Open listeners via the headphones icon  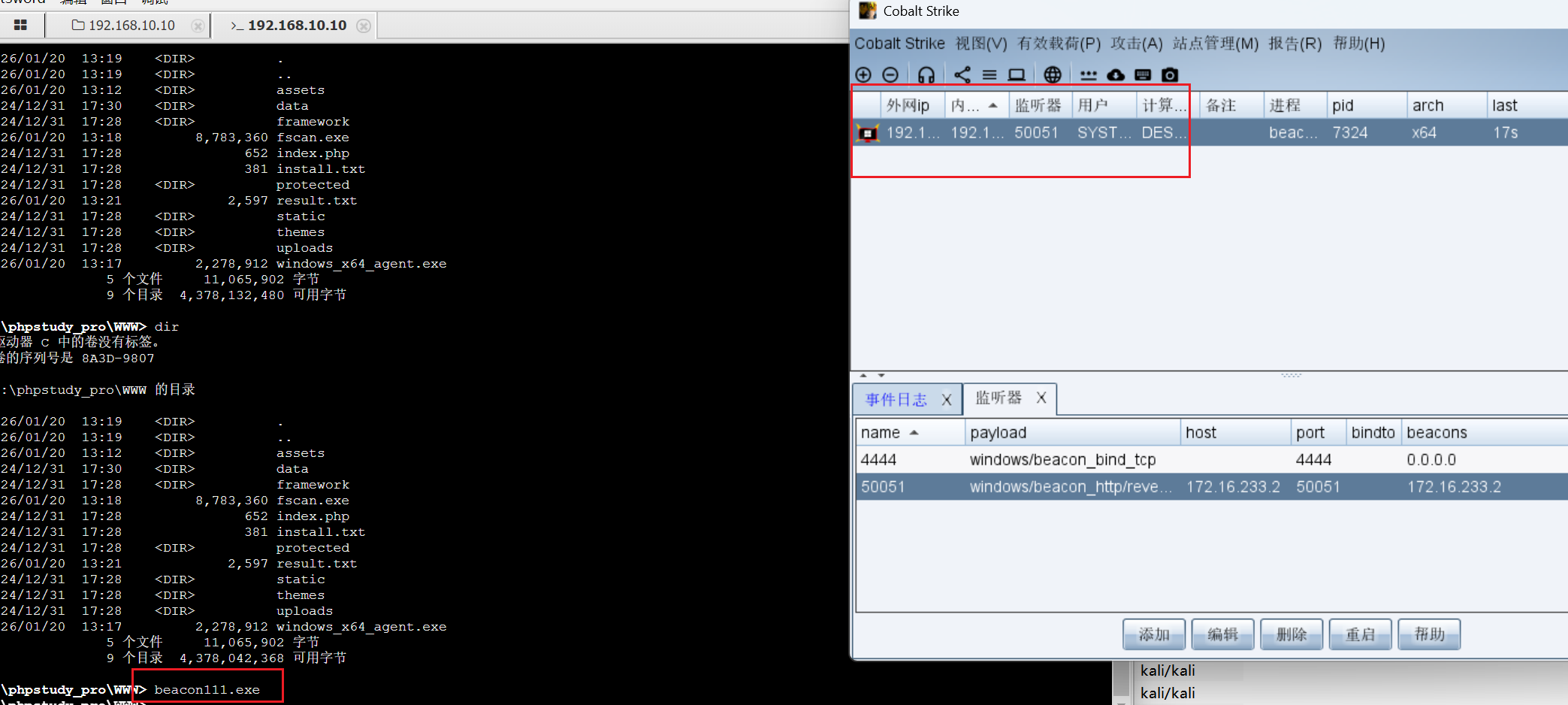926,74
